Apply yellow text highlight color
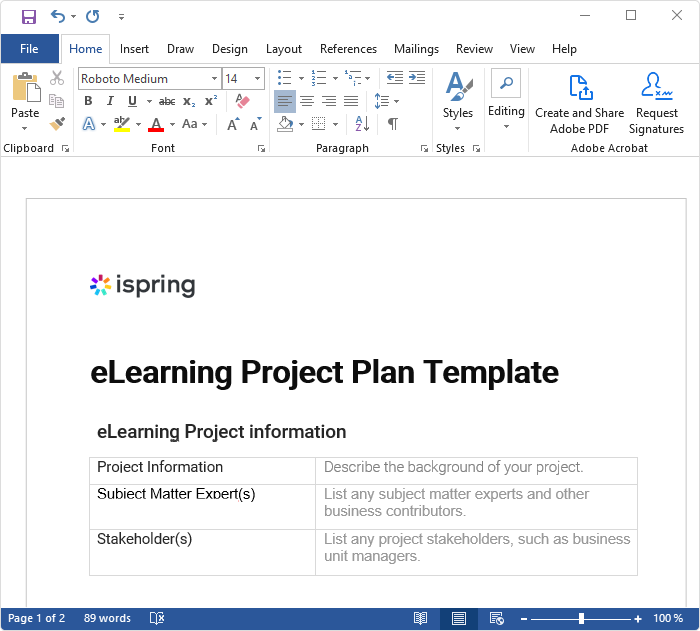Screen dimensions: 700x631 point(121,124)
